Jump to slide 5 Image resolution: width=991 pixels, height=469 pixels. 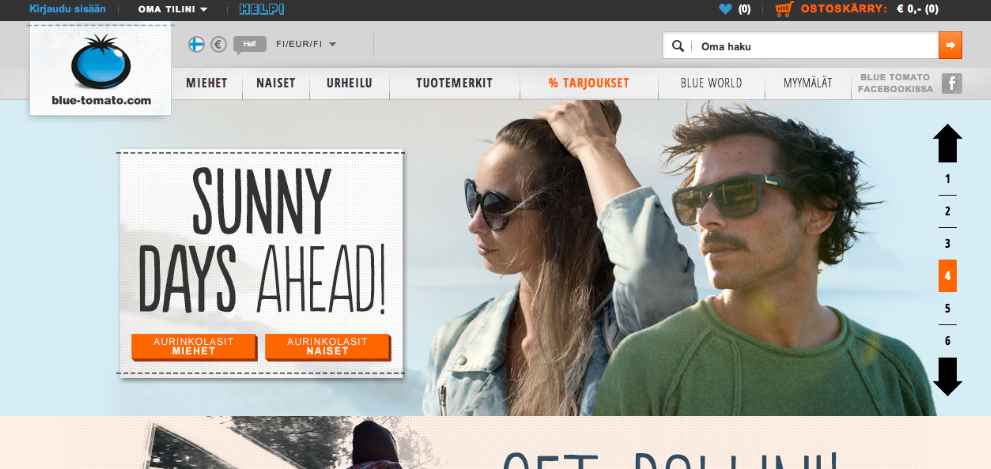pos(947,308)
